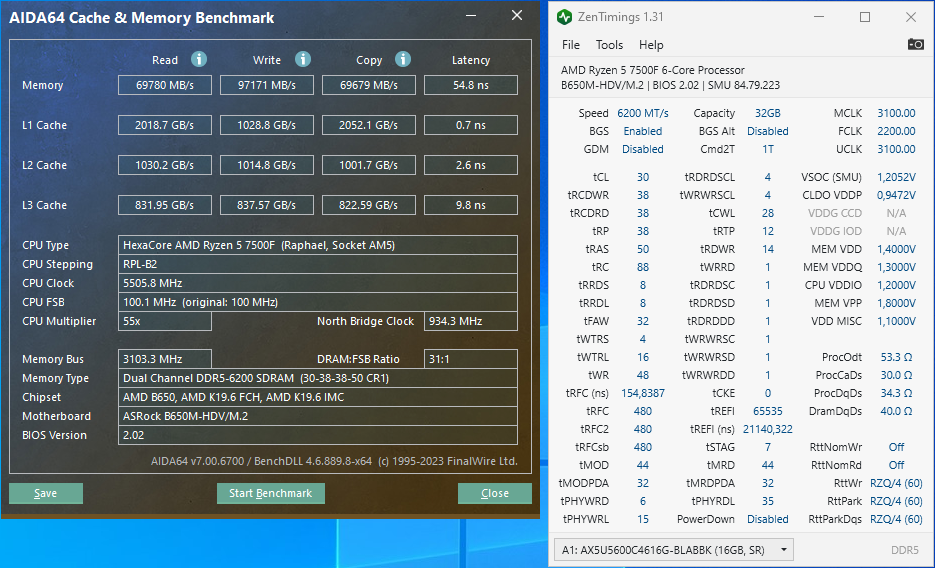Click CPU Multiplier field 55x
This screenshot has height=568, width=935.
click(x=165, y=321)
